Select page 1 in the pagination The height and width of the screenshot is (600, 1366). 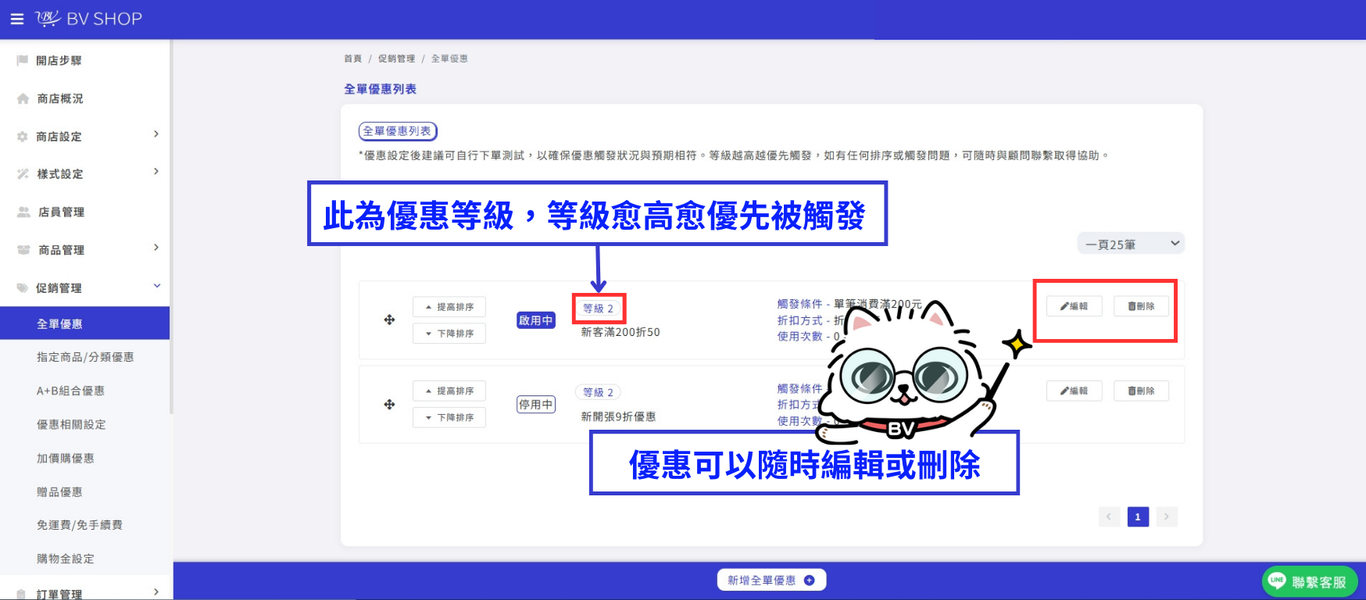tap(1137, 517)
